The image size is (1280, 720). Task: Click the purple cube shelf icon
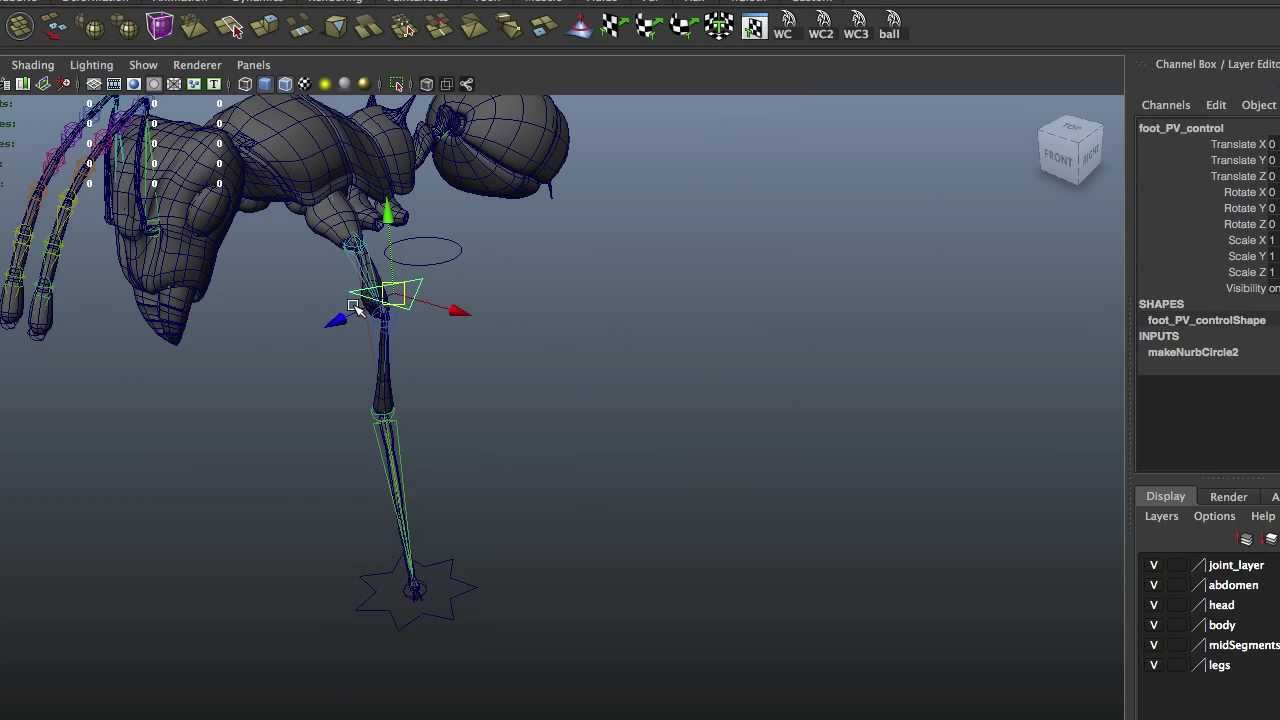click(x=160, y=26)
